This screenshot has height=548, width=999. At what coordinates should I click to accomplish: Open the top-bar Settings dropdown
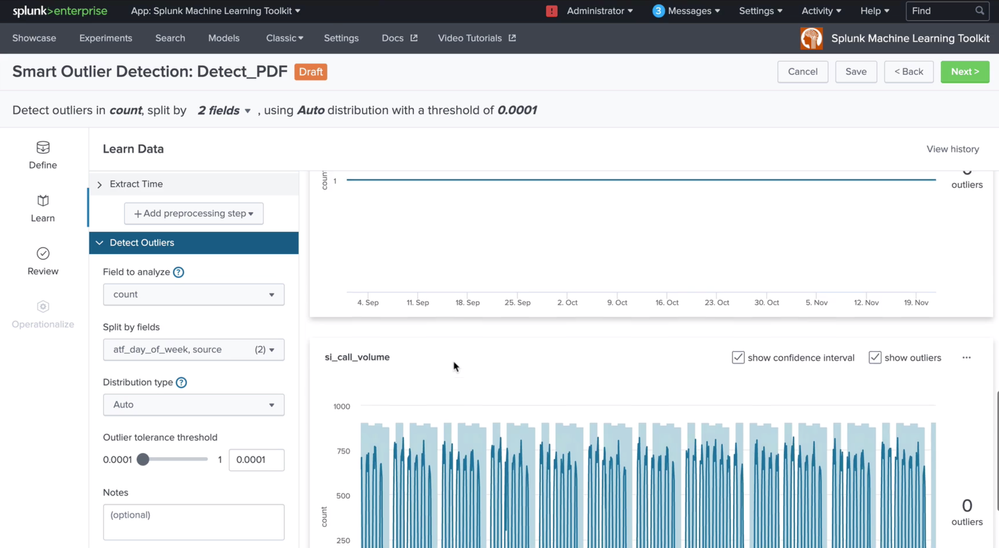point(760,11)
